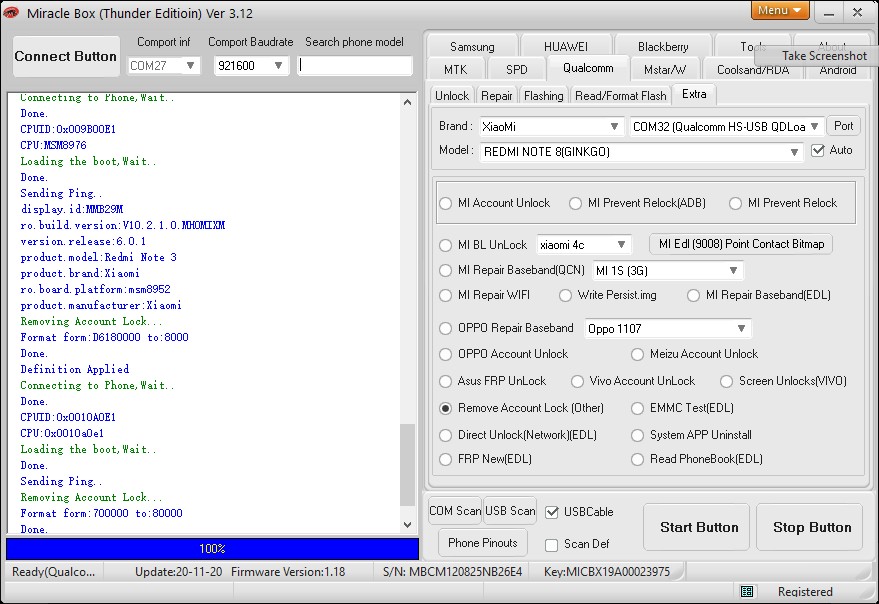
Task: Select MI Account Unlock option
Action: (x=446, y=203)
